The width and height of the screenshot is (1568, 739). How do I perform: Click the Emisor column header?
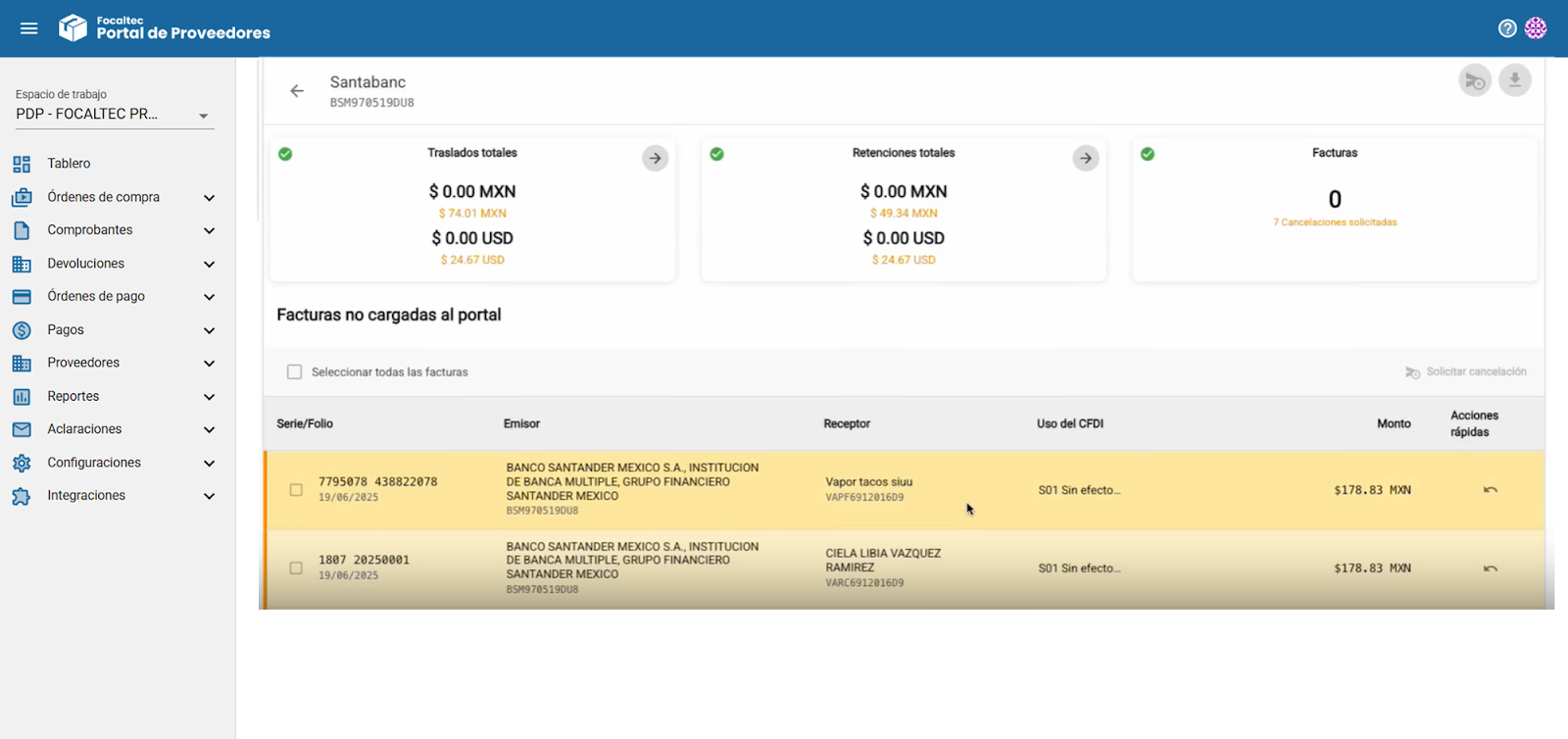coord(521,424)
